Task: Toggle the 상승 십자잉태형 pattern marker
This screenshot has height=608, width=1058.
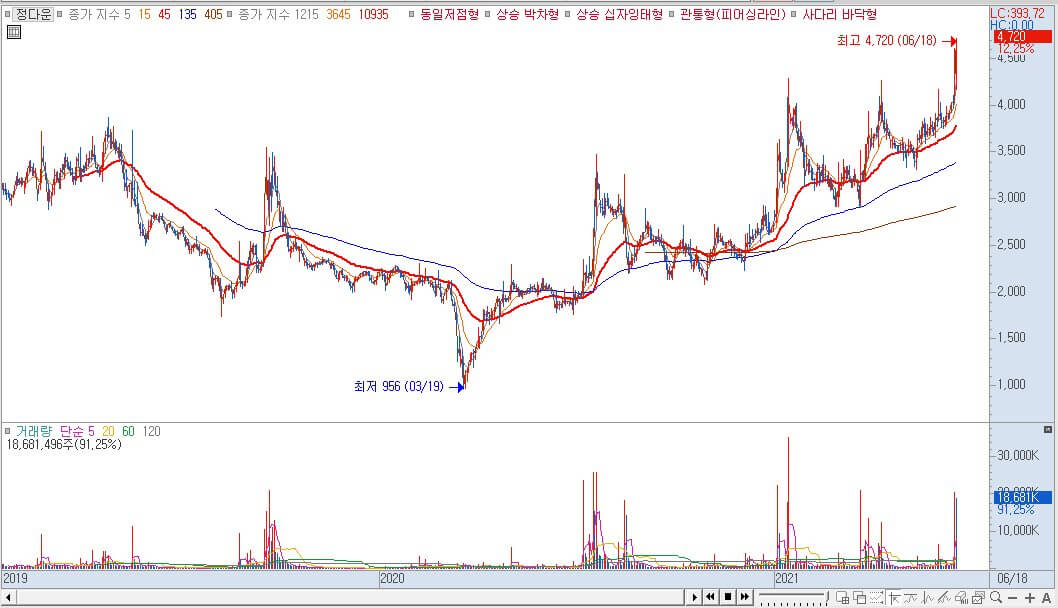Action: coord(568,14)
